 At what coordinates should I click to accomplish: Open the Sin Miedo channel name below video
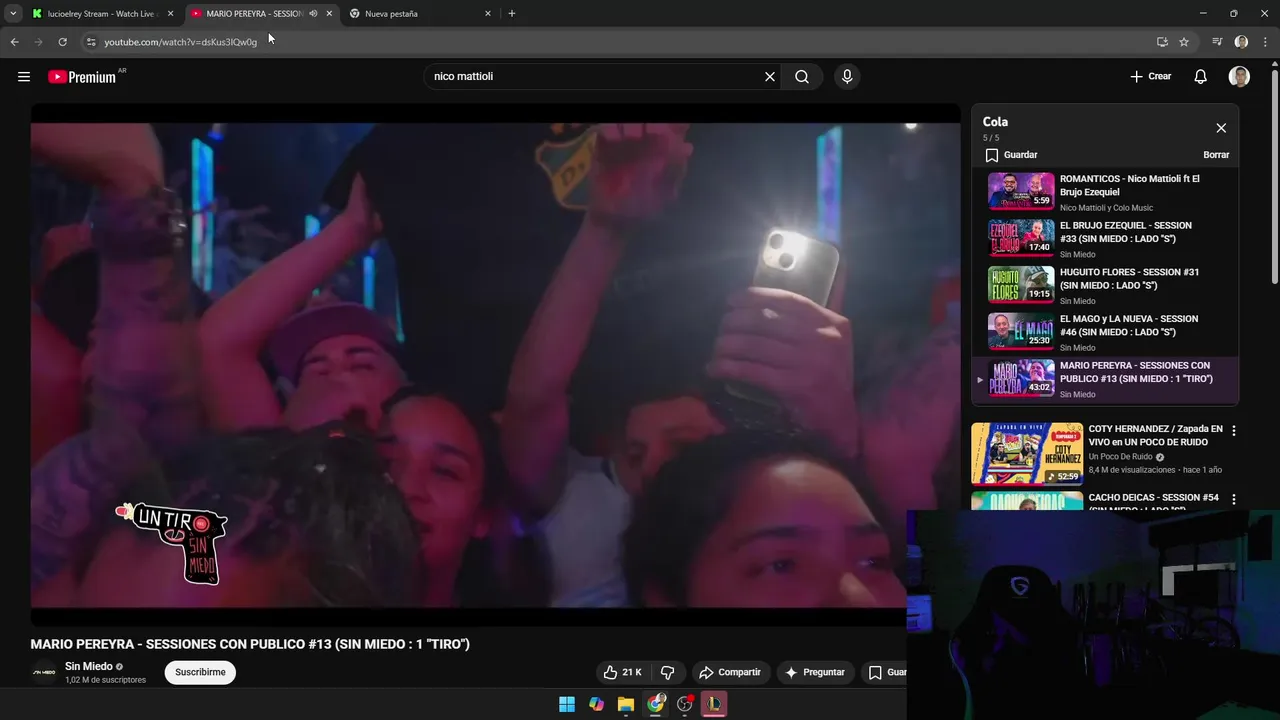[89, 666]
